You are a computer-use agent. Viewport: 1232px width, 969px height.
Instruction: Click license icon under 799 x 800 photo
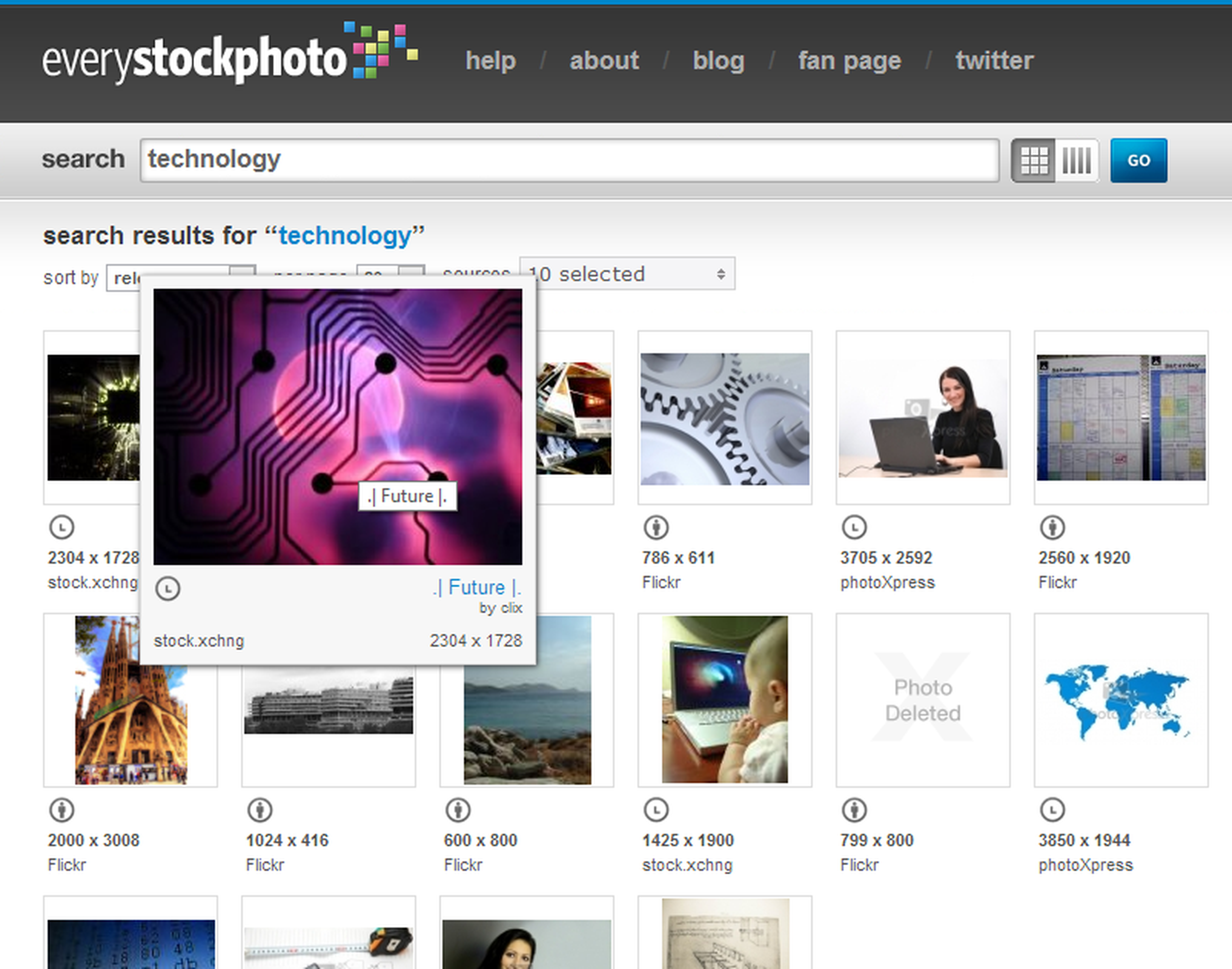click(x=854, y=810)
